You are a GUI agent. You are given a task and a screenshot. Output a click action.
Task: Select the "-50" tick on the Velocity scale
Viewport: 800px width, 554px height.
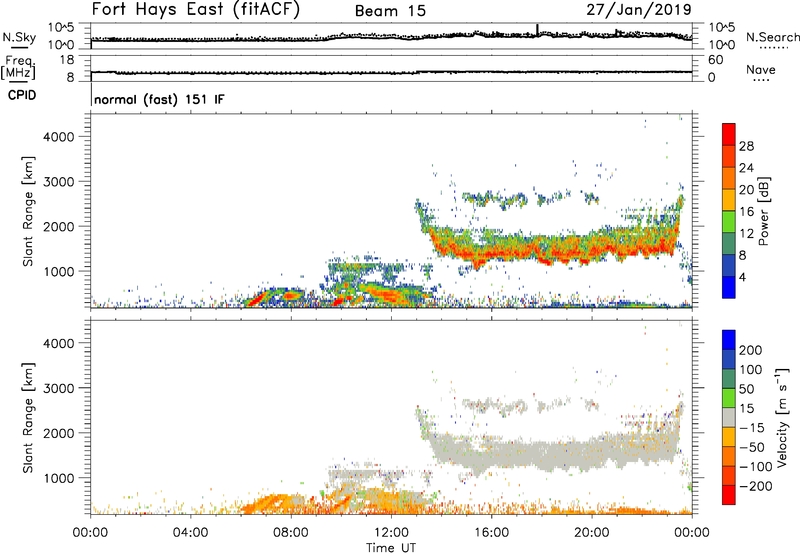tap(752, 447)
